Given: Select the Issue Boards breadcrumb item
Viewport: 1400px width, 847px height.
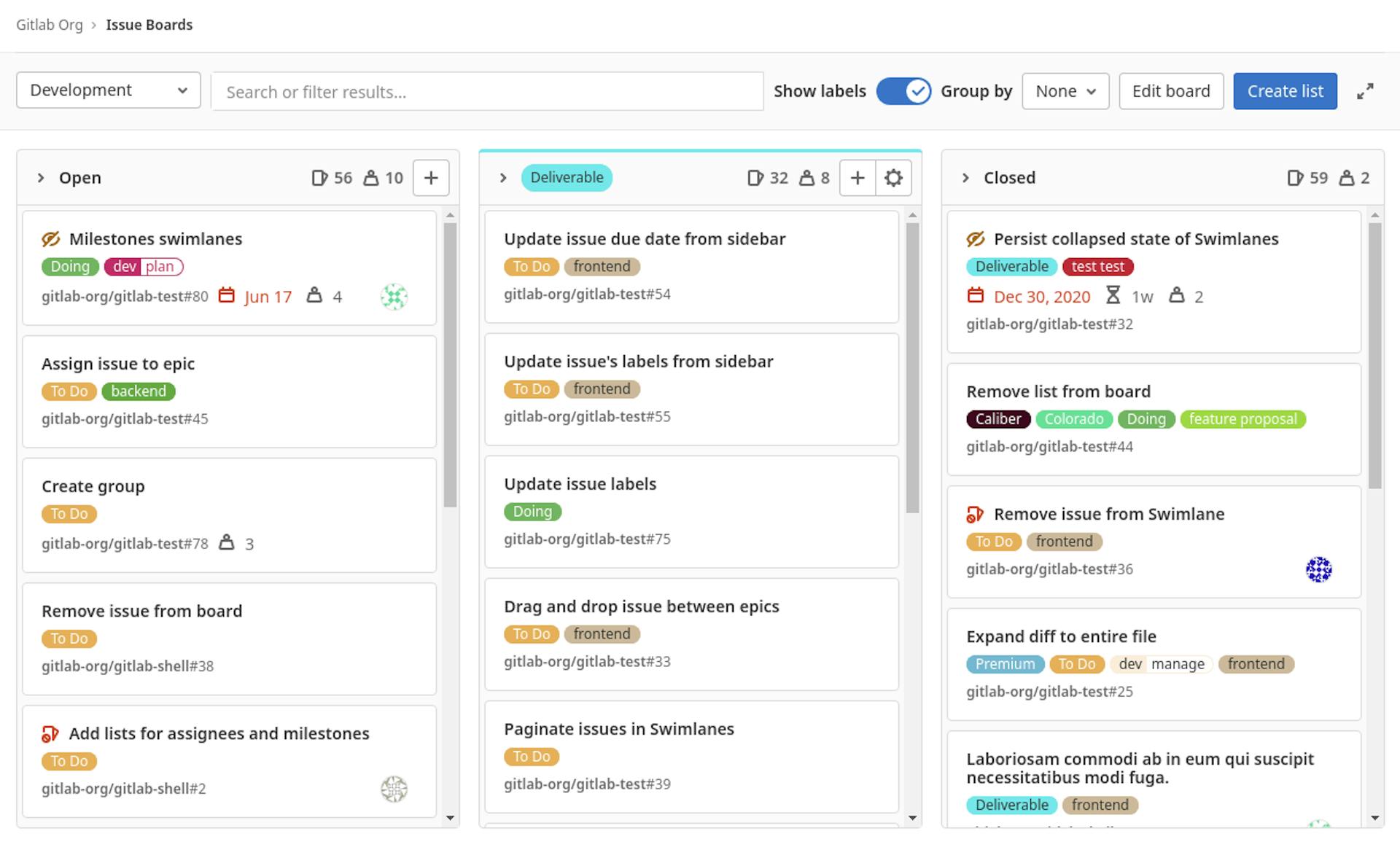Looking at the screenshot, I should click(x=149, y=24).
